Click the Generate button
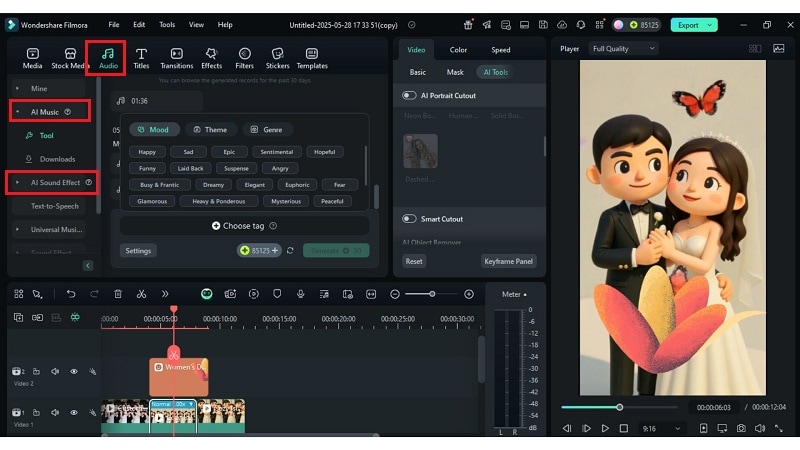The image size is (800, 450). [336, 251]
